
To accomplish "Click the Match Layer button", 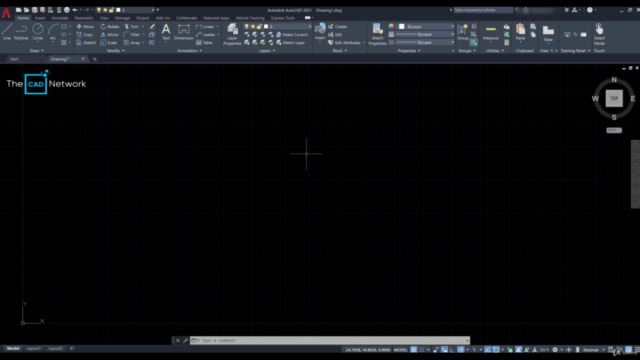I will (291, 42).
